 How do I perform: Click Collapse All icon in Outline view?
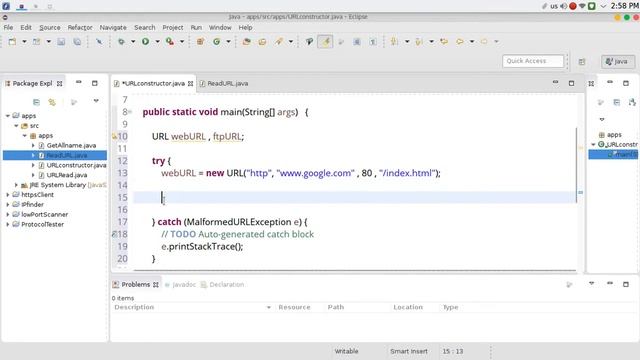pos(616,102)
